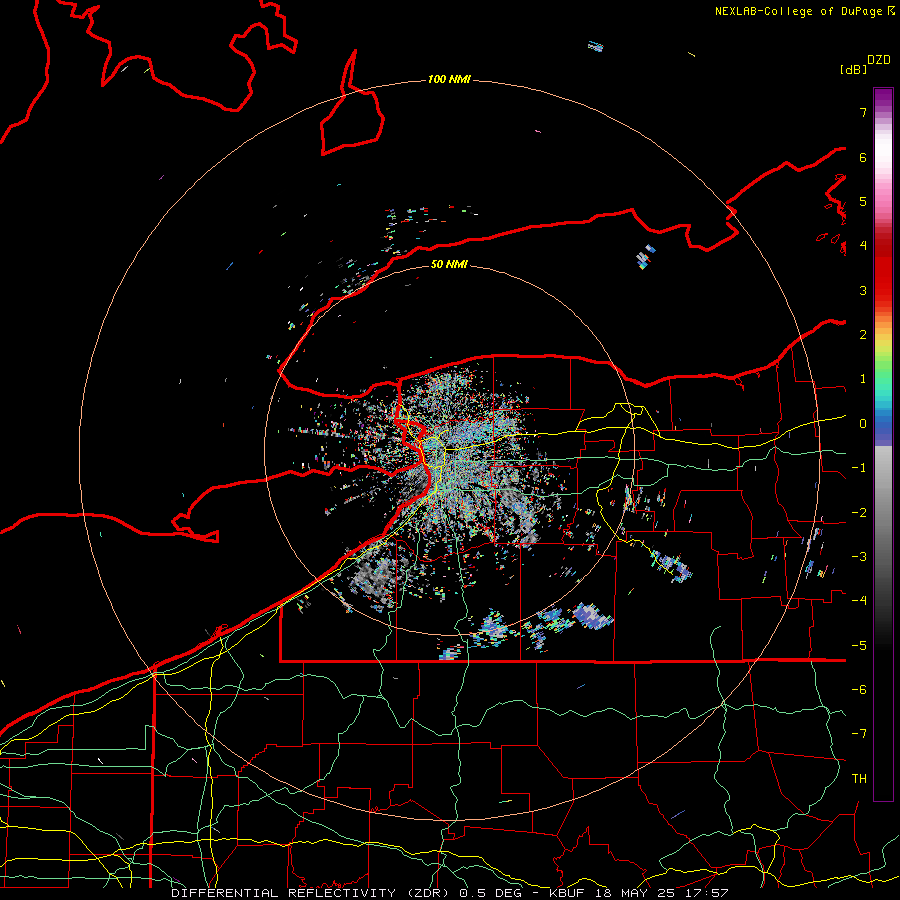The width and height of the screenshot is (900, 900).
Task: Click the 7 value on color scale
Action: pos(863,112)
